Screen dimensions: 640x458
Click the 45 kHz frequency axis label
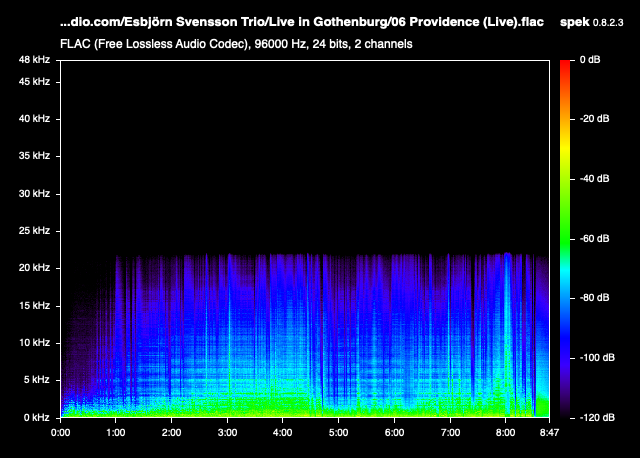[34, 82]
